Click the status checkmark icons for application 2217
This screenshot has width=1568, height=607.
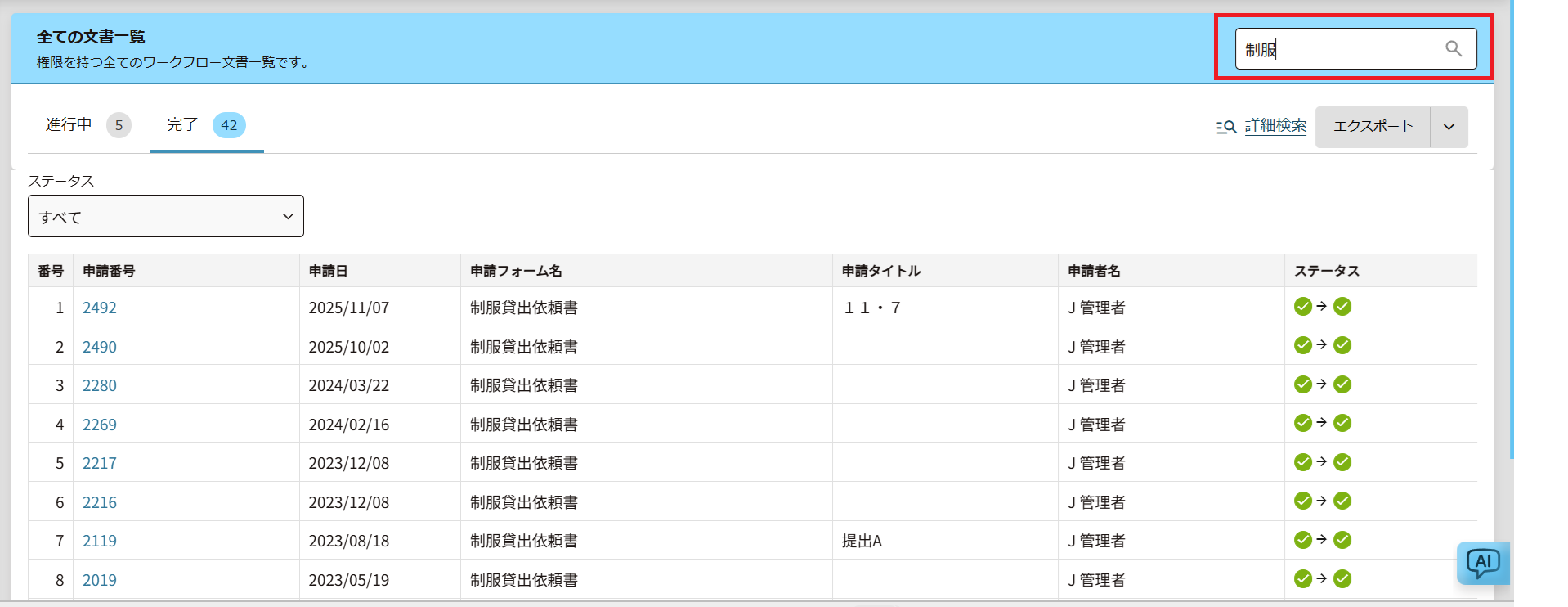1322,462
